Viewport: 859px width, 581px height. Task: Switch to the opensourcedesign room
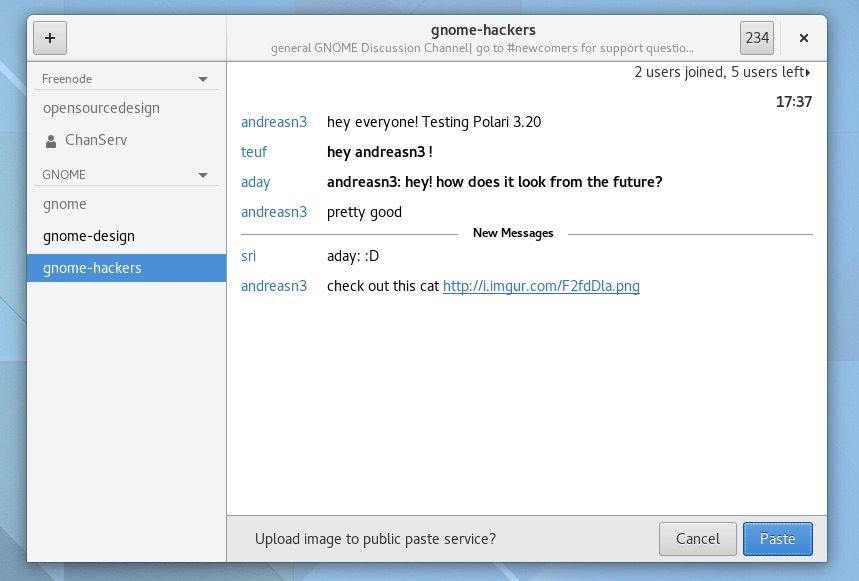127,108
